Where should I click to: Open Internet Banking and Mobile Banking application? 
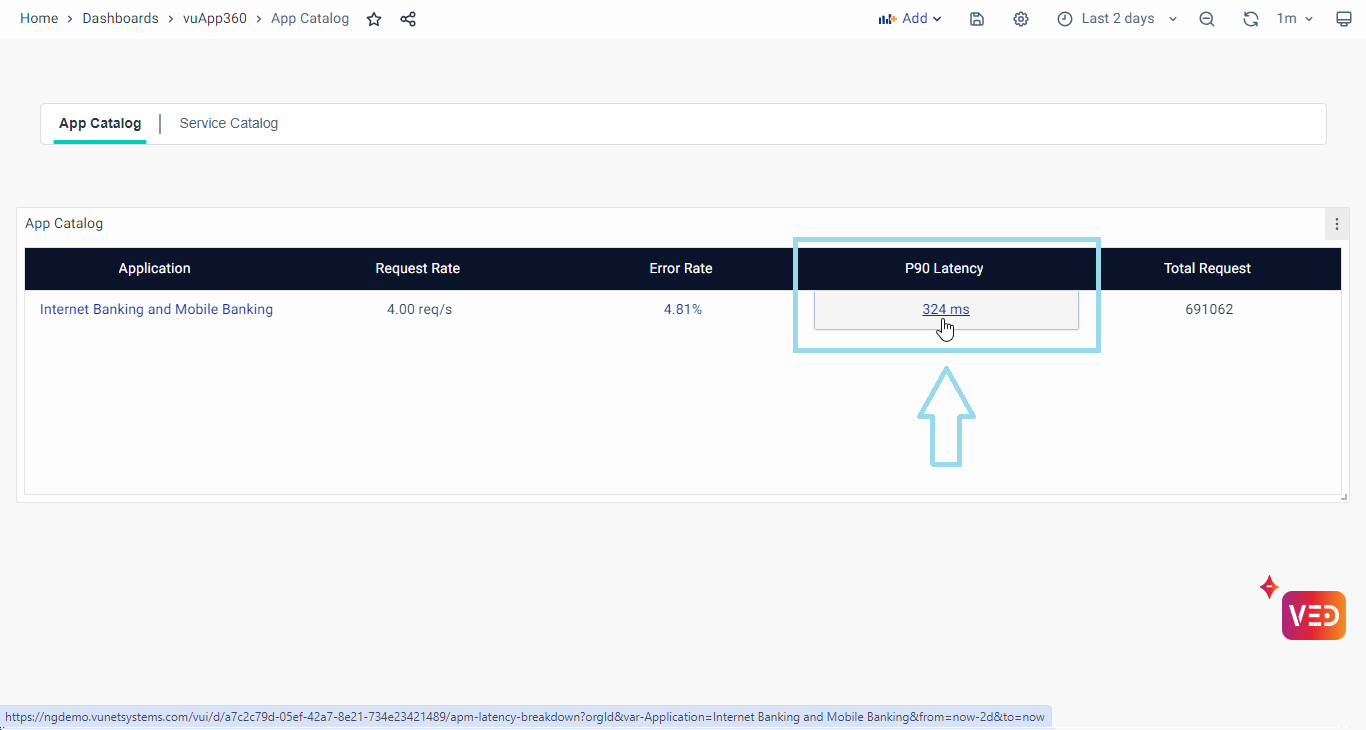tap(156, 309)
